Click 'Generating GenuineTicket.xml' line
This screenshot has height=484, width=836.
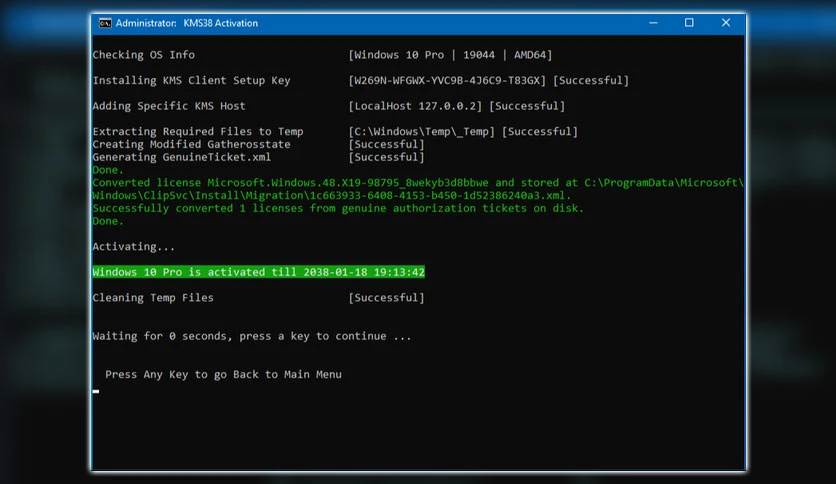182,157
